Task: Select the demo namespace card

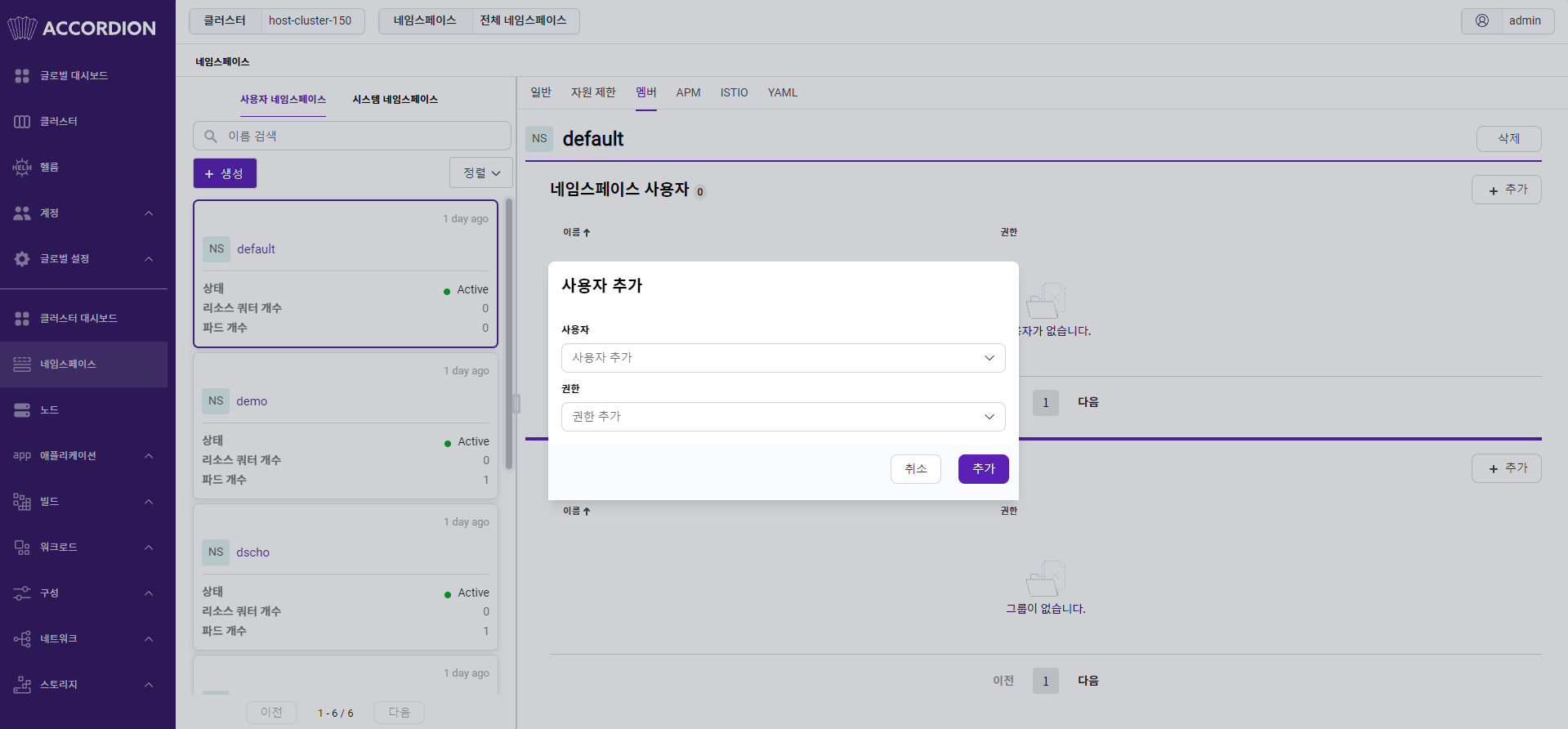Action: click(346, 426)
